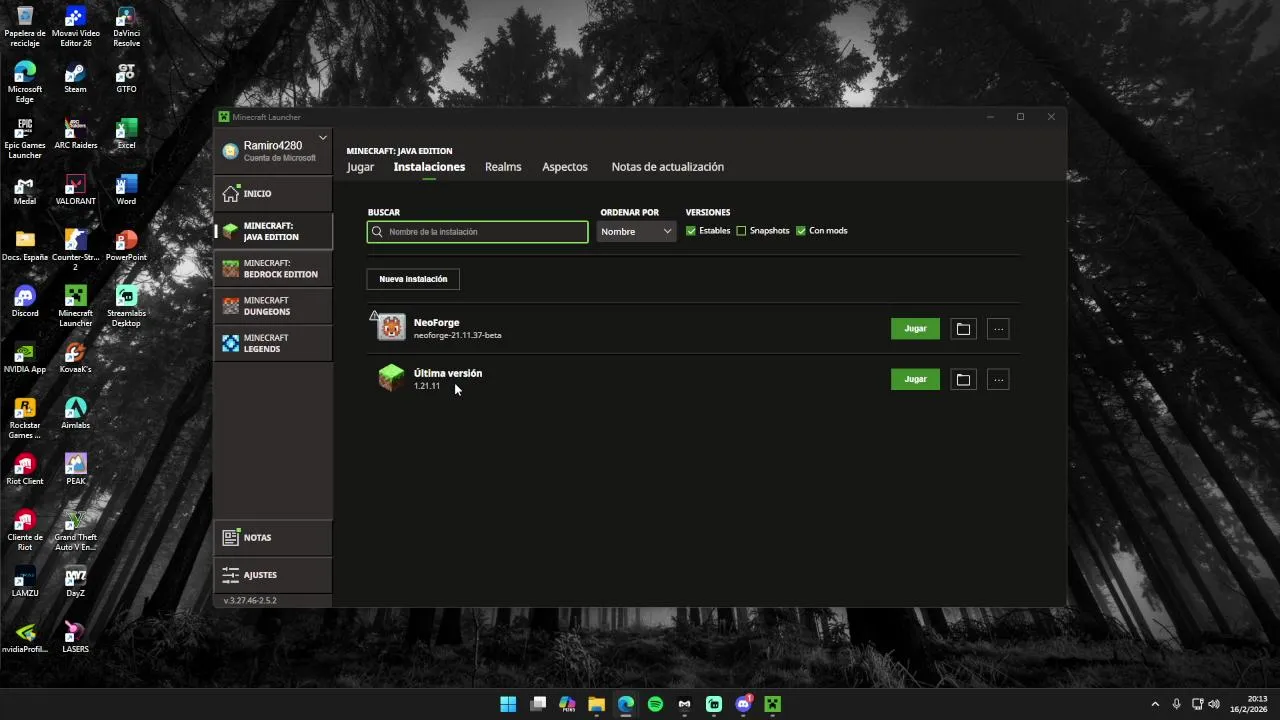
Task: Uncheck the Estables versions checkbox
Action: (x=691, y=231)
